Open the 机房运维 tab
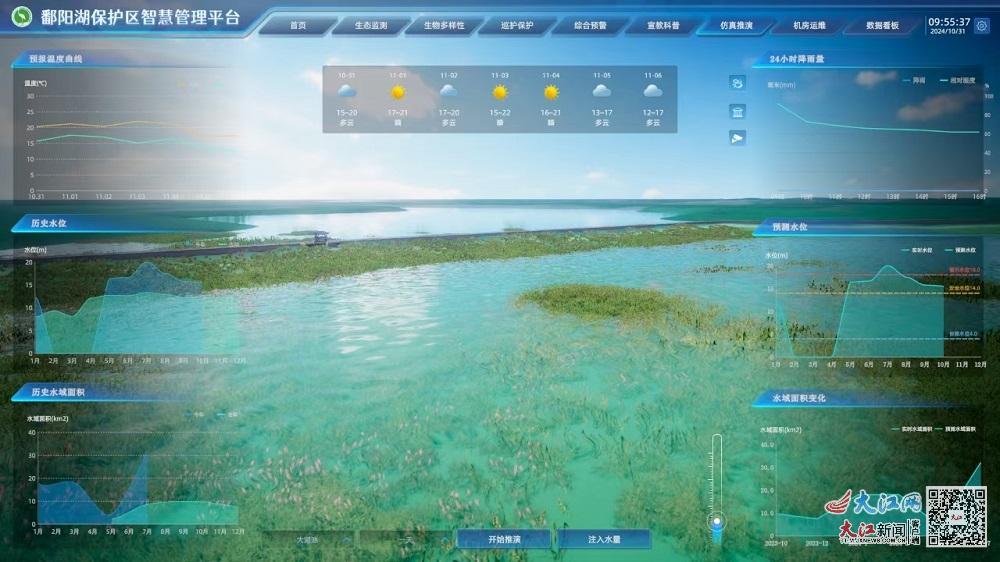 click(x=809, y=26)
